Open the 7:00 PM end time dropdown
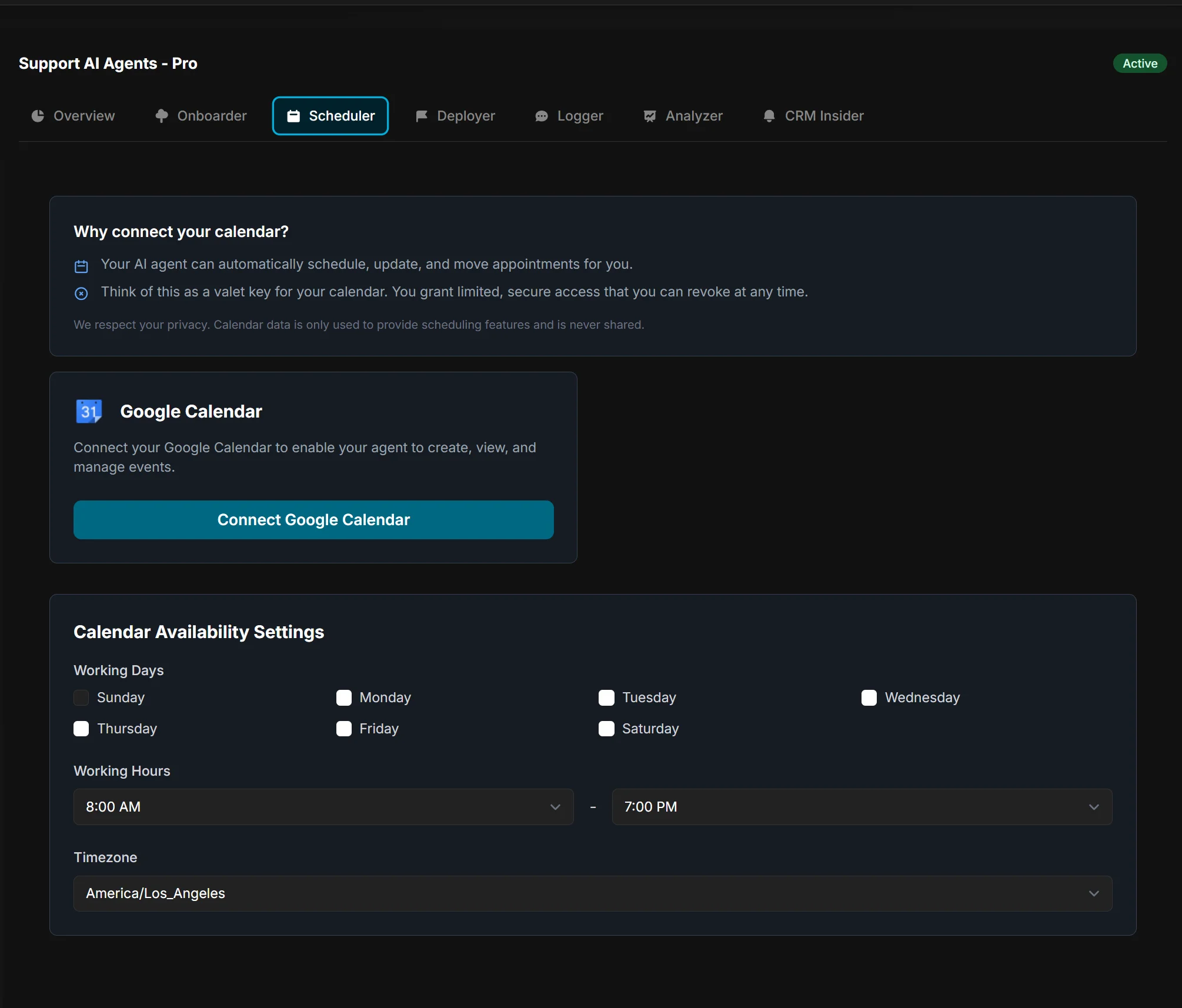 (862, 807)
